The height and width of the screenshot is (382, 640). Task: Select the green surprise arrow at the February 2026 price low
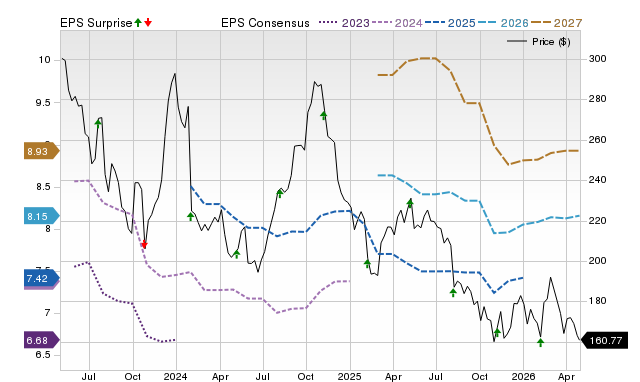540,342
